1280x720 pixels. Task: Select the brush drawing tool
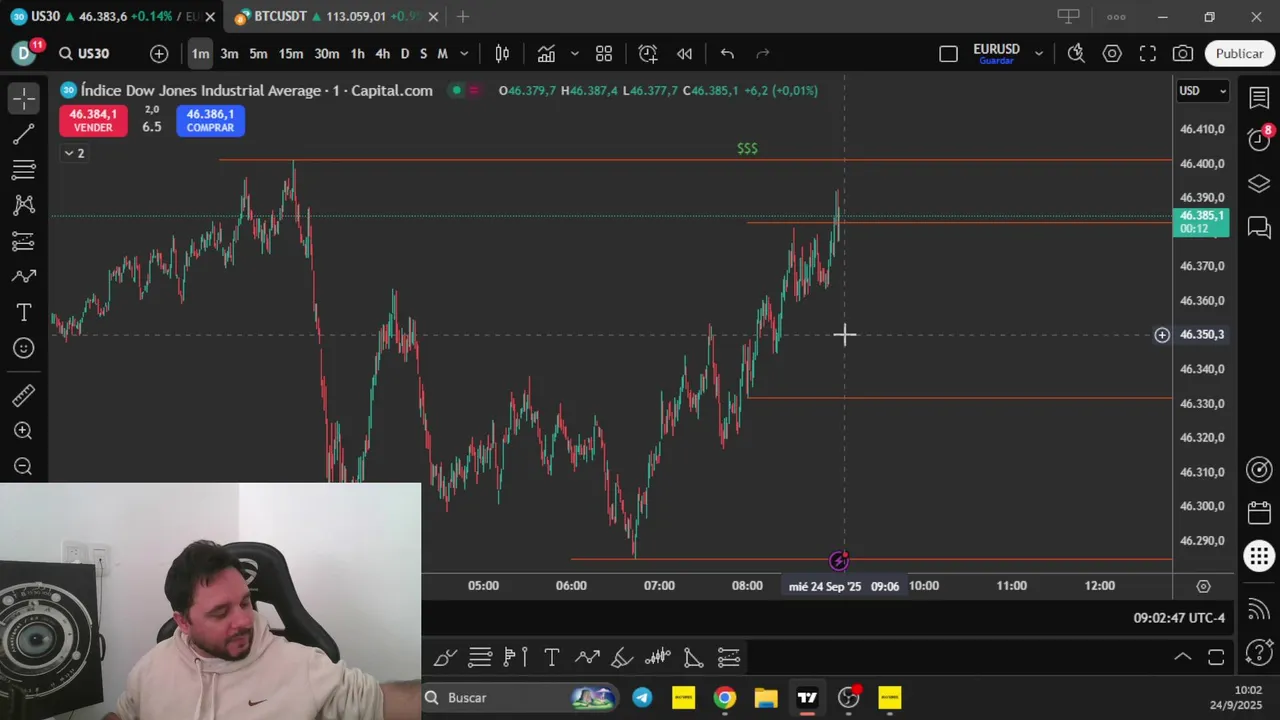point(24,277)
